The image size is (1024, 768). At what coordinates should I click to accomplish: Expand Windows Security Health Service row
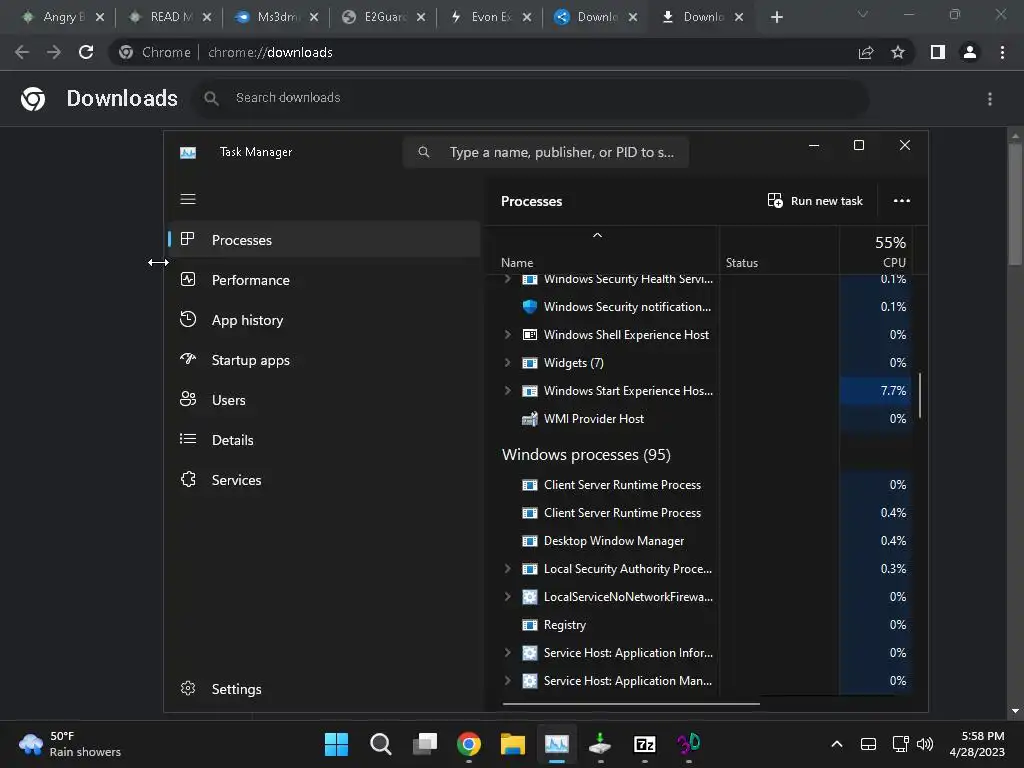[x=507, y=279]
